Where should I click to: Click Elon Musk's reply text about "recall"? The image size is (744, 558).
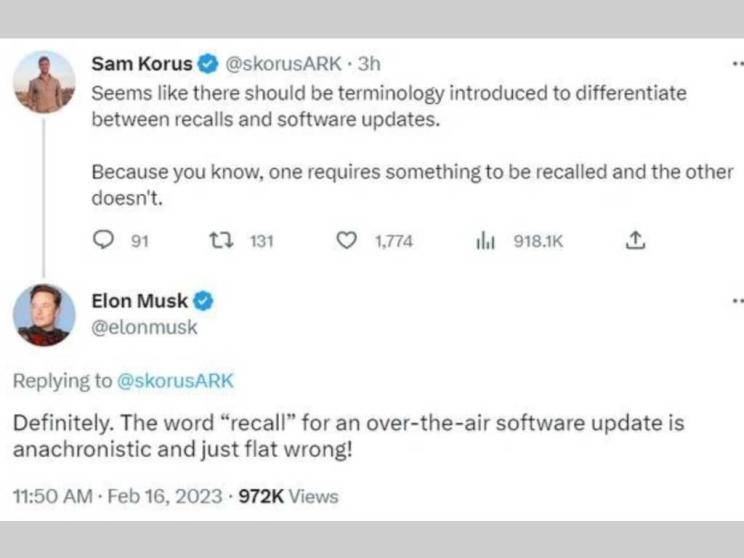click(x=348, y=435)
